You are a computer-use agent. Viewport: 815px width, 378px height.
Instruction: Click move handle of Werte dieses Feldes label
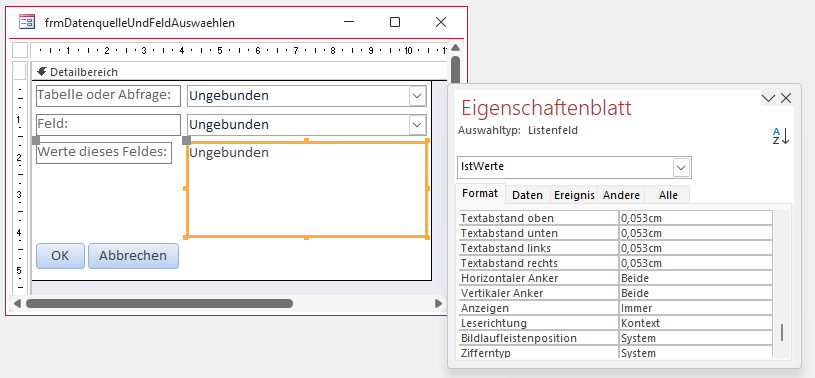(36, 140)
